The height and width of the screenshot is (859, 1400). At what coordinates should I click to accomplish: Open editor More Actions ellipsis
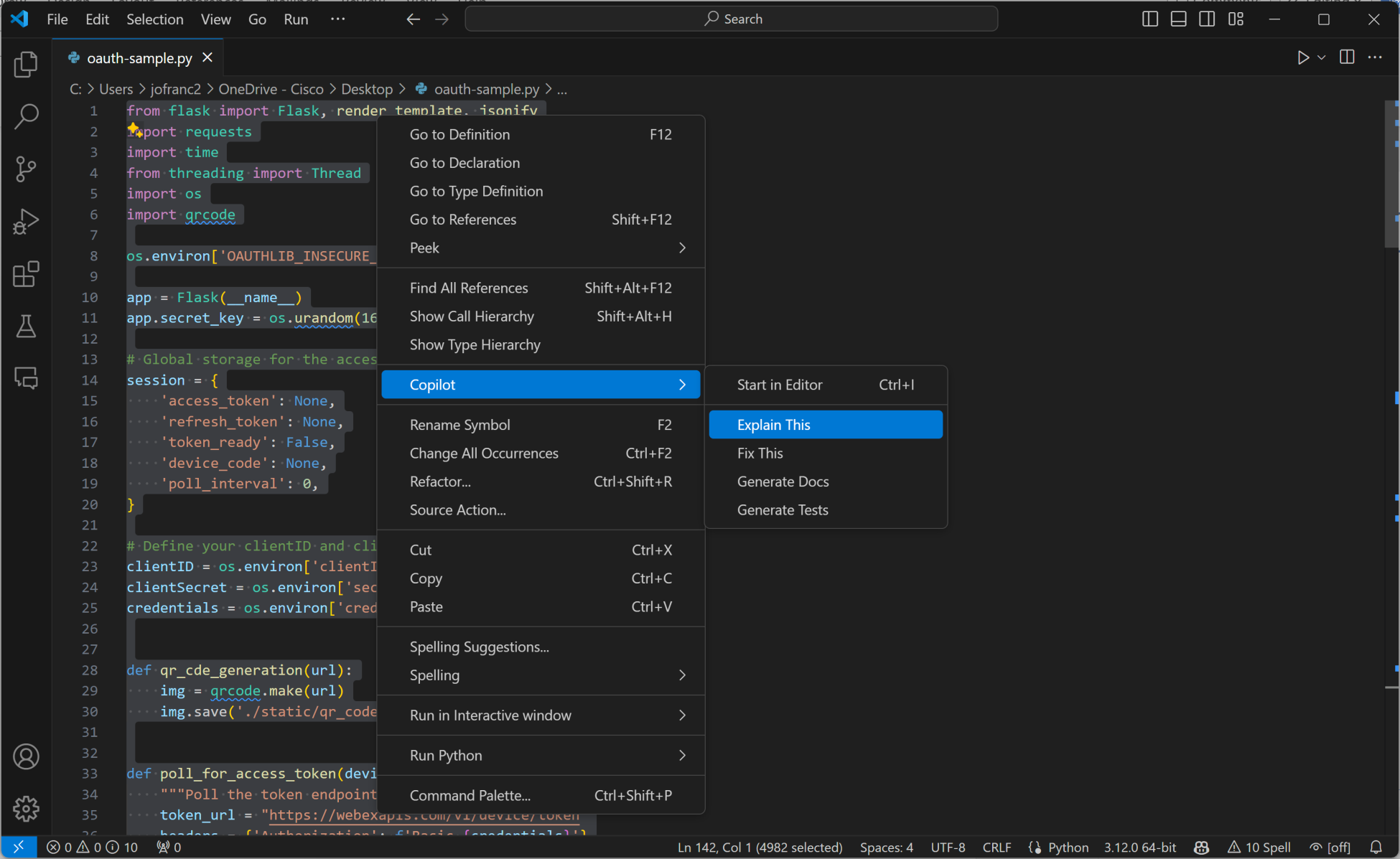coord(1375,57)
